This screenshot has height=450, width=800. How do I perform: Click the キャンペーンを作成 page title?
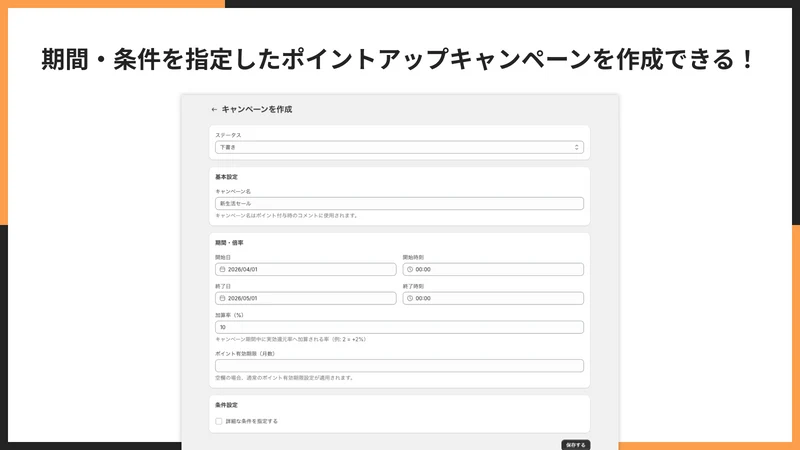coord(257,109)
